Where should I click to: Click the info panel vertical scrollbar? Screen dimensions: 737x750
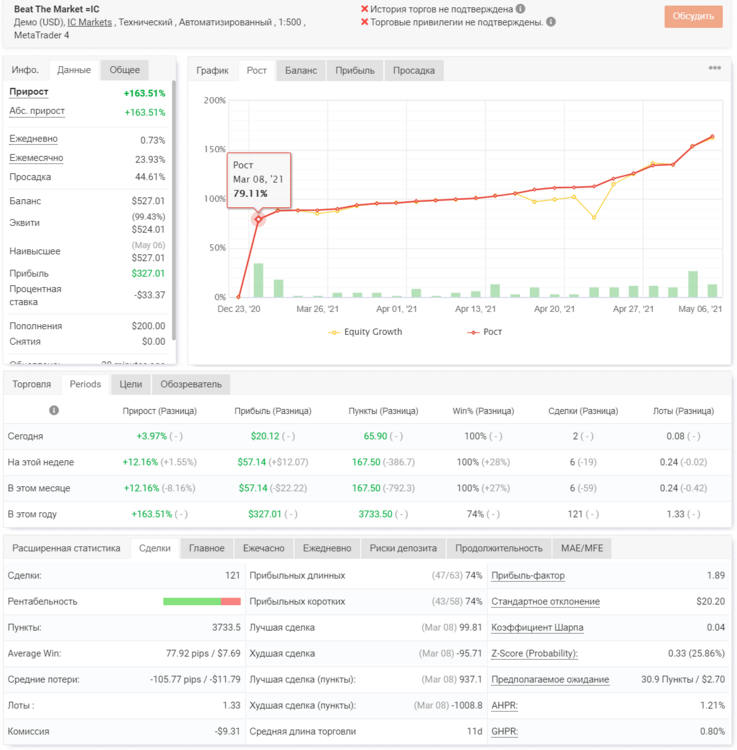point(174,210)
